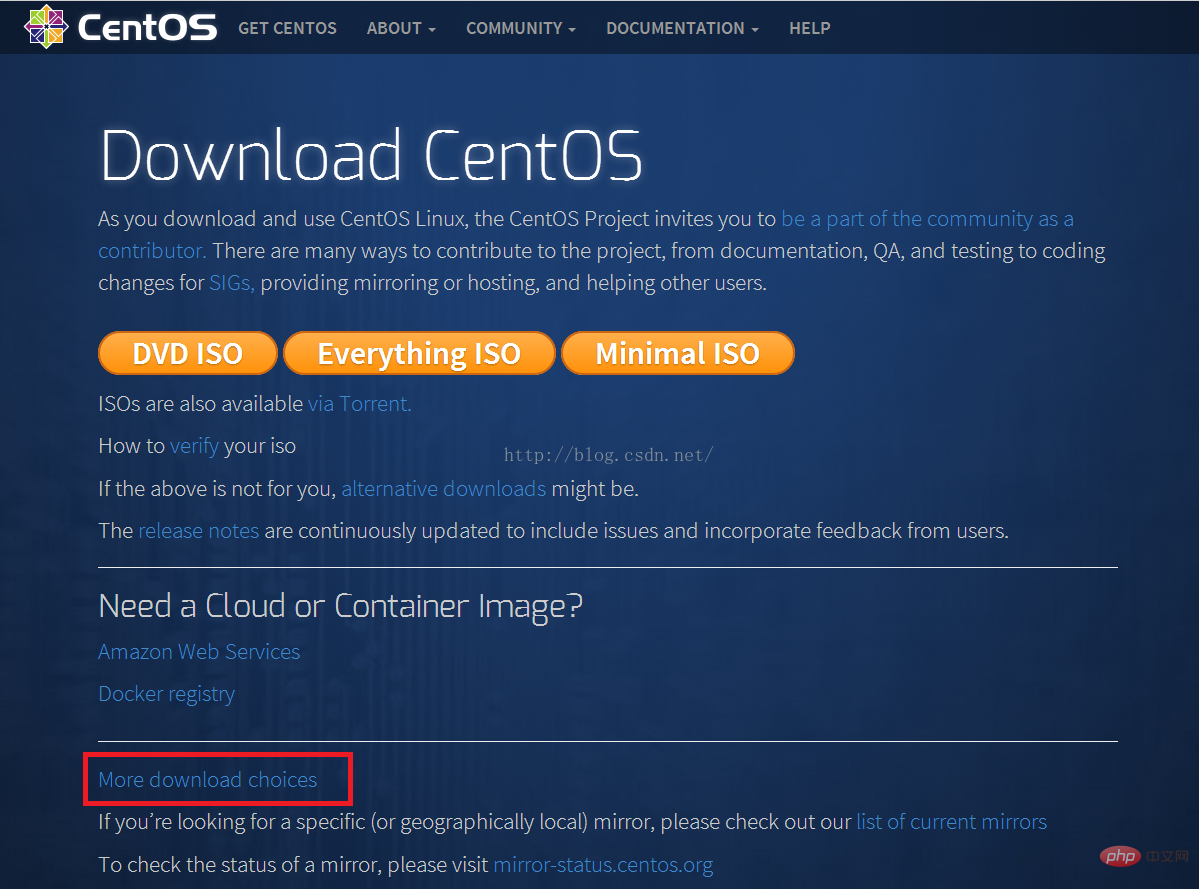1199x889 pixels.
Task: Click the 'Download CentOS' page heading
Action: 371,155
